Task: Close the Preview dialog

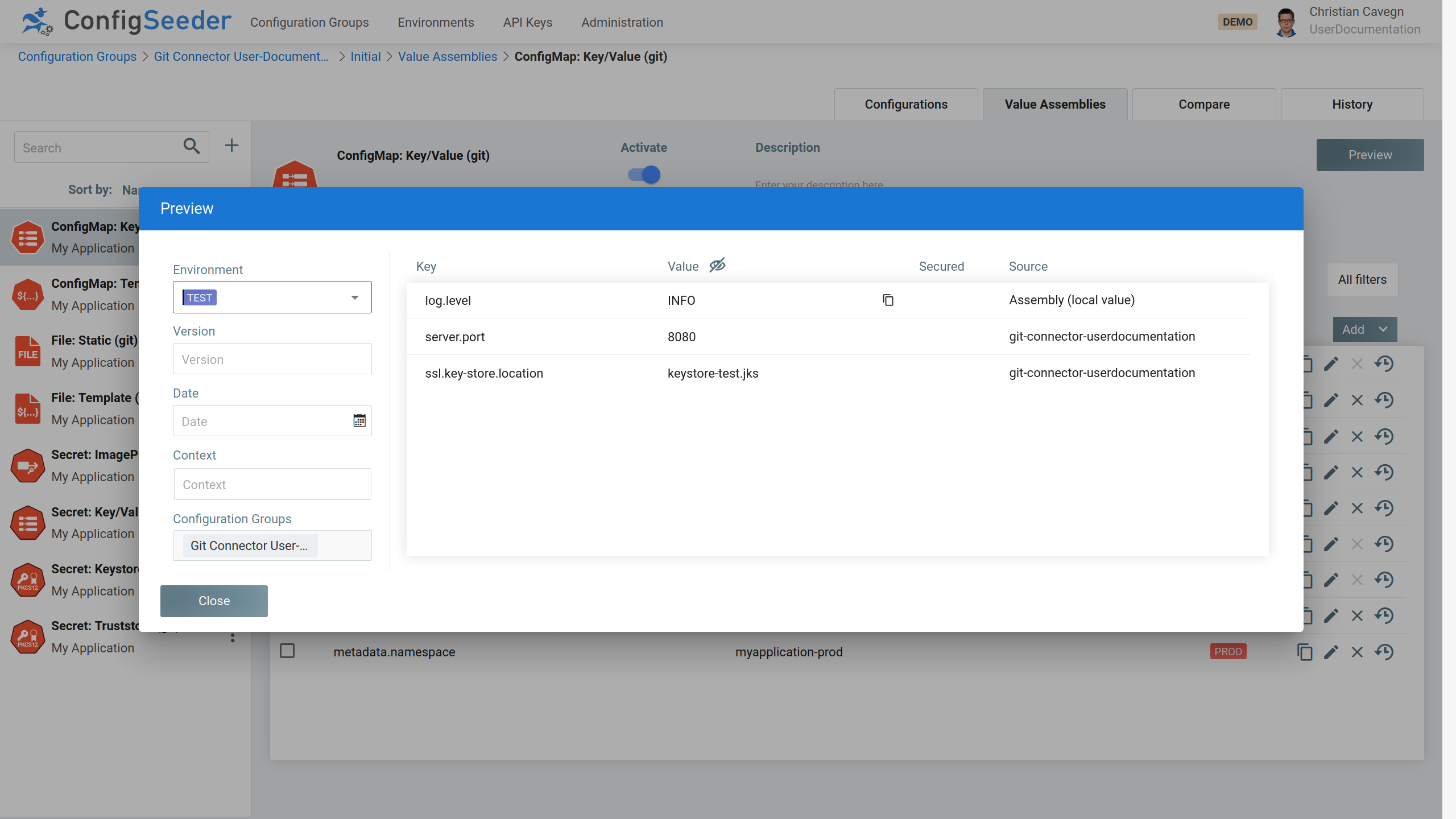Action: tap(213, 600)
